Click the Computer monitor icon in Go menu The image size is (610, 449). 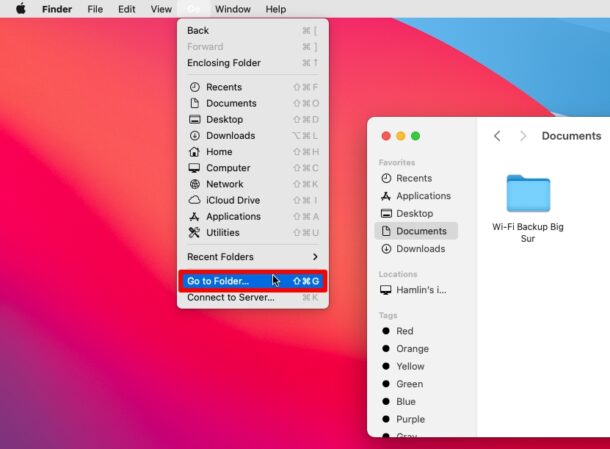[x=194, y=168]
